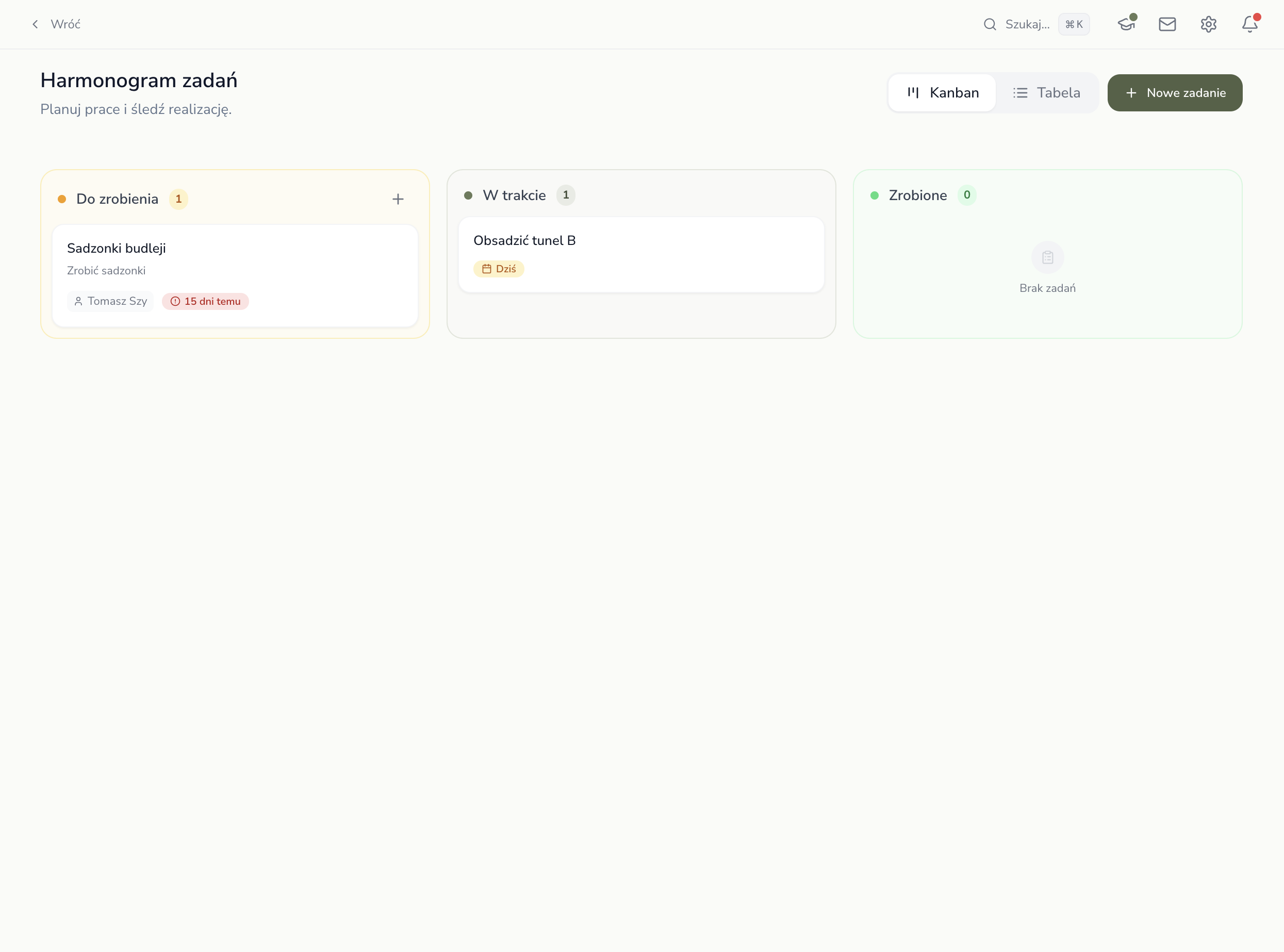Go back with the Wróć button
Image resolution: width=1284 pixels, height=952 pixels.
(x=56, y=24)
